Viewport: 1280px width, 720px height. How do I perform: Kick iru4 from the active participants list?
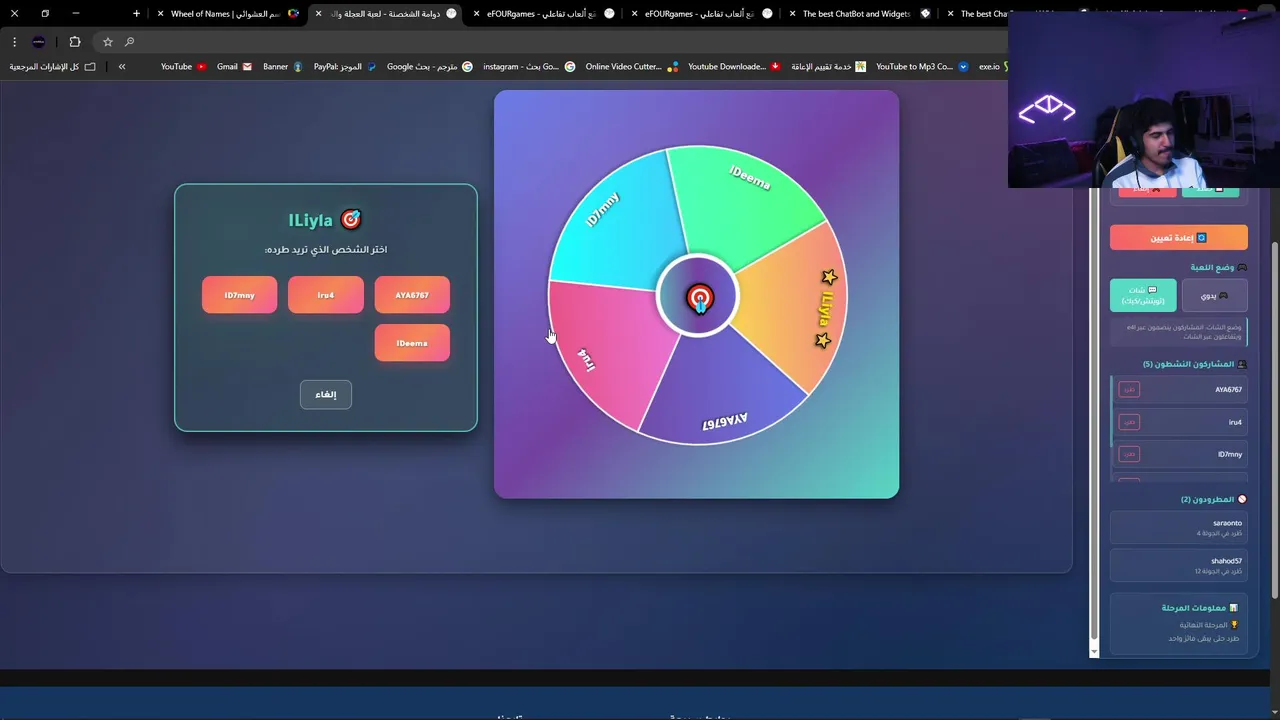click(1129, 422)
